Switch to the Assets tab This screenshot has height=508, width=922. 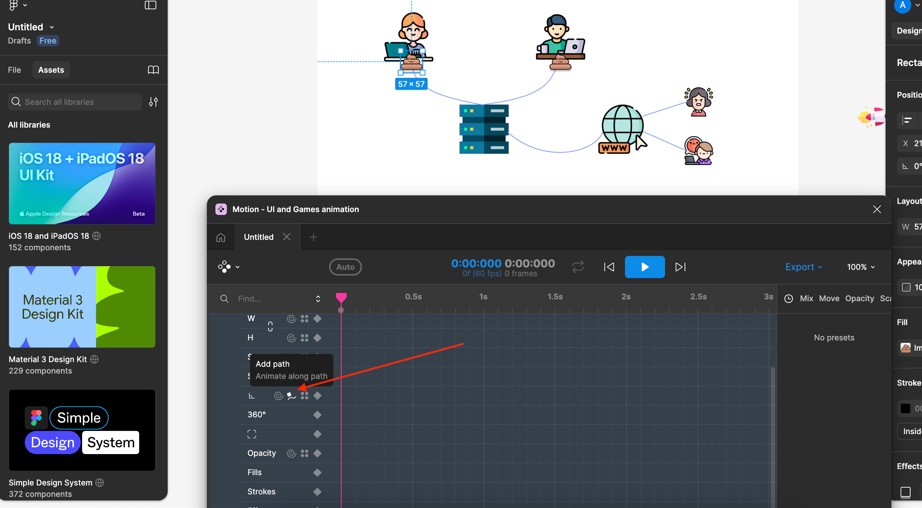(x=51, y=70)
